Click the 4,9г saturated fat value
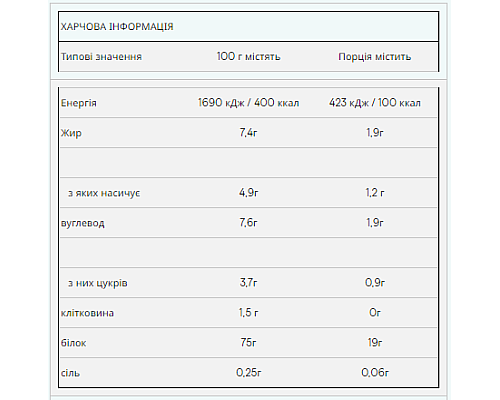Screen dimensions: 500x400 click(249, 193)
